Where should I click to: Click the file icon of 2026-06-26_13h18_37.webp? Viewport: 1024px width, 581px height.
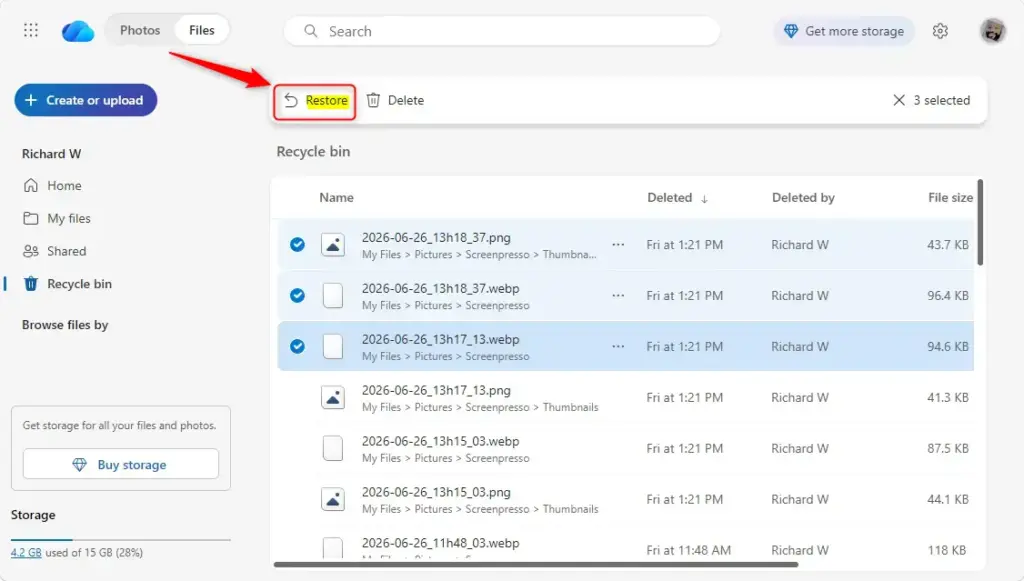pos(333,295)
